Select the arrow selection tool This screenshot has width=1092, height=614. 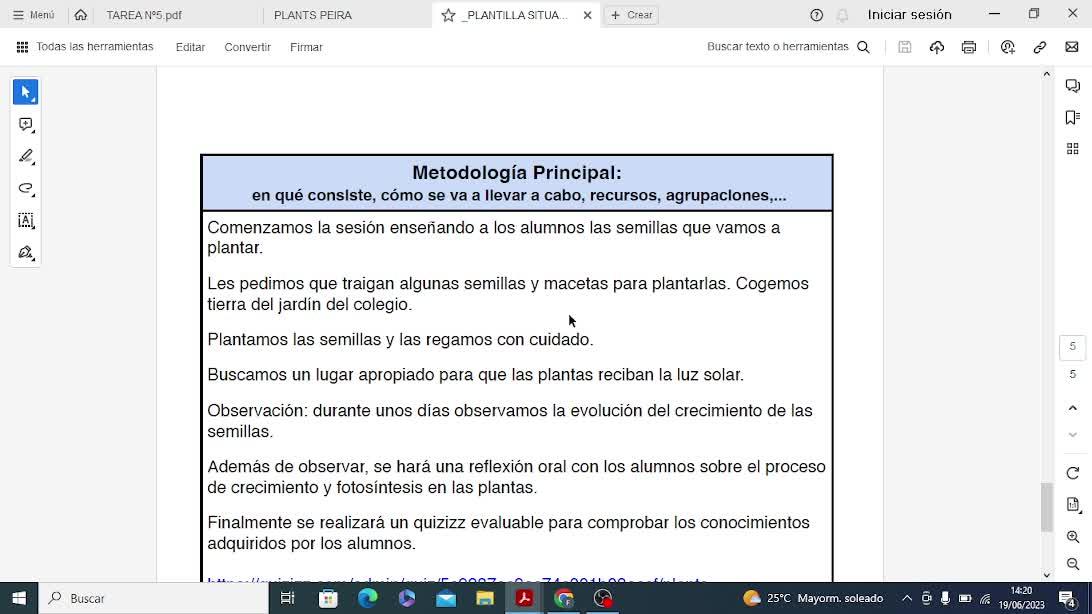(x=26, y=92)
